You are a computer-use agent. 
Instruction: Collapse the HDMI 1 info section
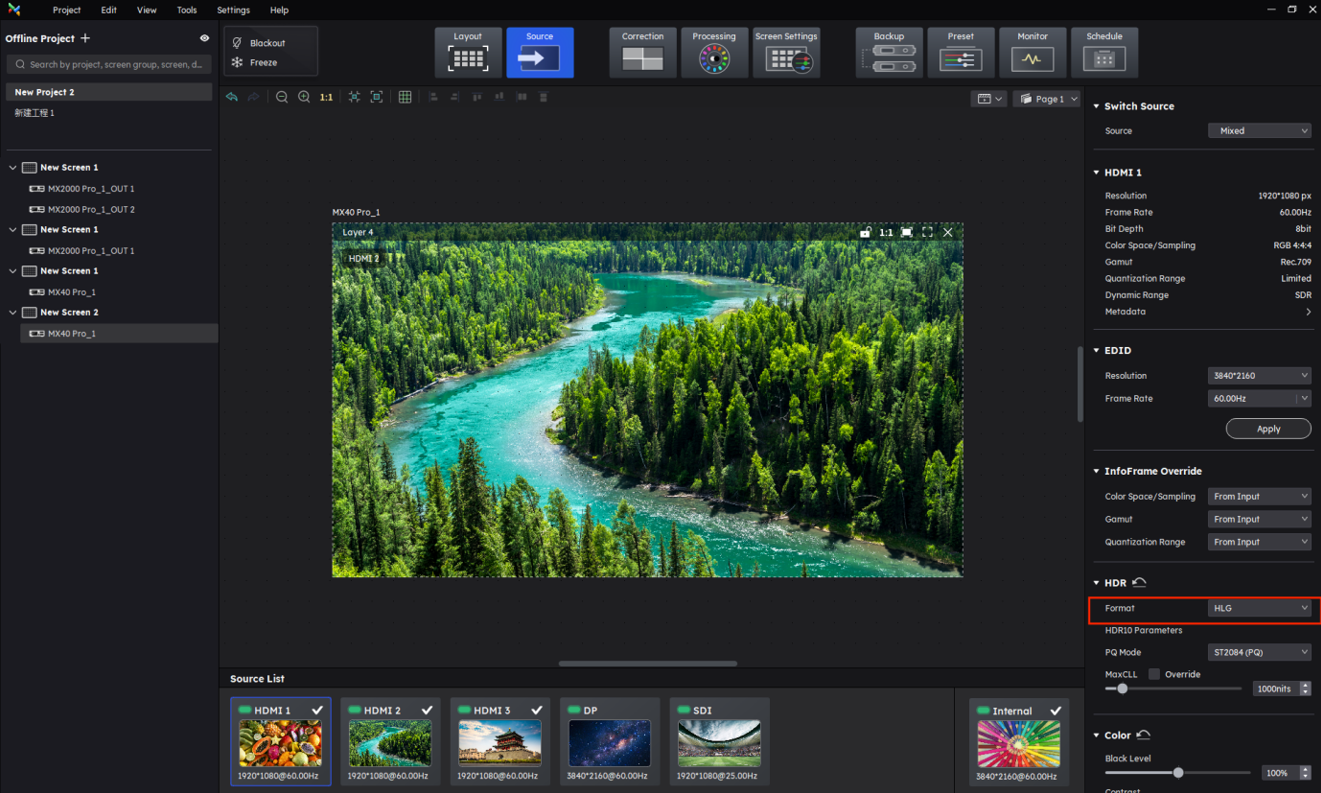tap(1096, 172)
